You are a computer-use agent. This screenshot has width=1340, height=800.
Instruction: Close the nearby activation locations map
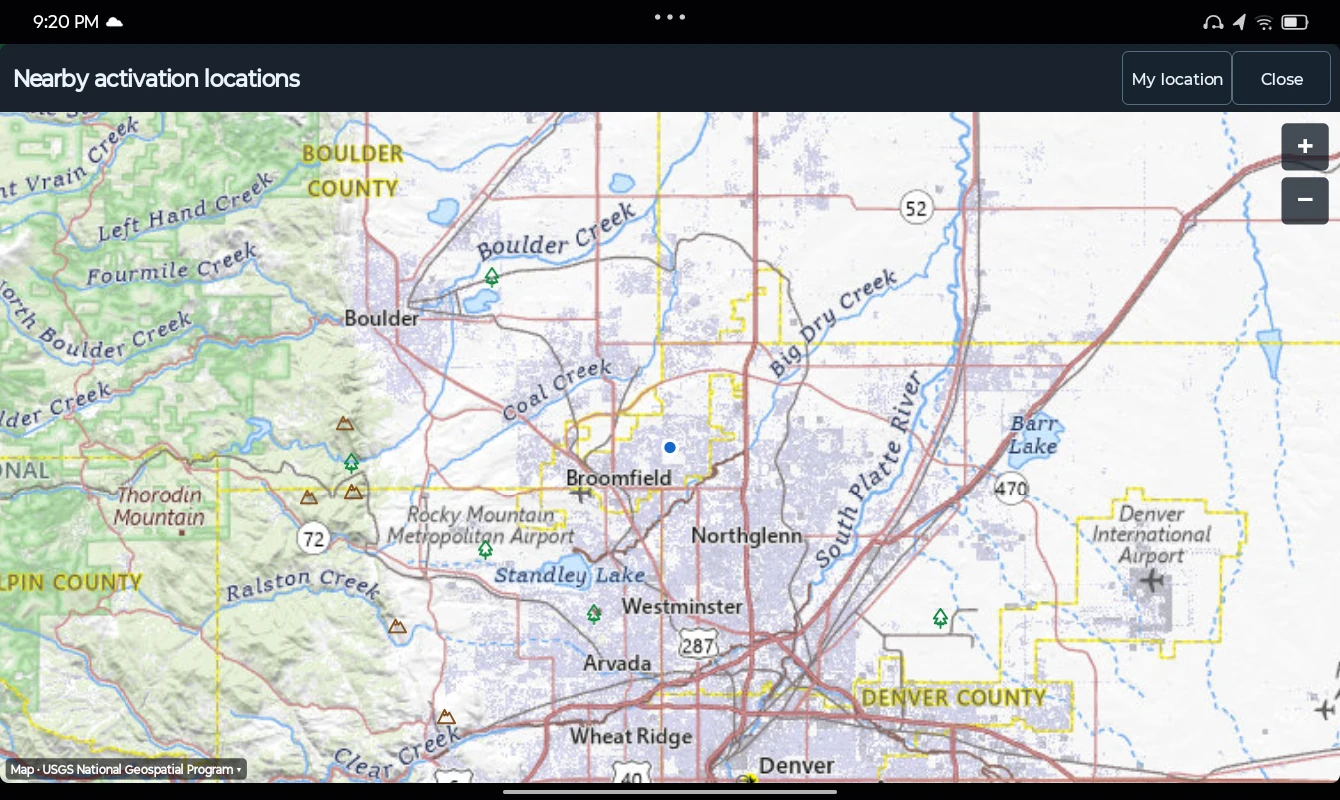click(x=1281, y=78)
